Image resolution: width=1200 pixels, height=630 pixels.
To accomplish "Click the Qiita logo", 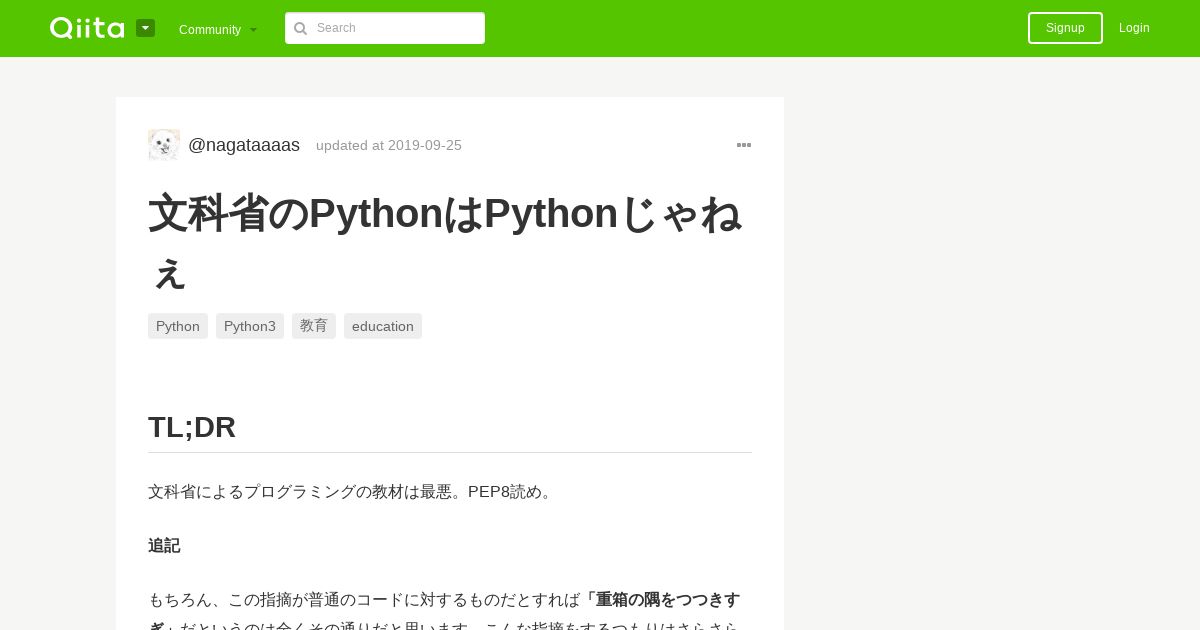I will point(87,28).
